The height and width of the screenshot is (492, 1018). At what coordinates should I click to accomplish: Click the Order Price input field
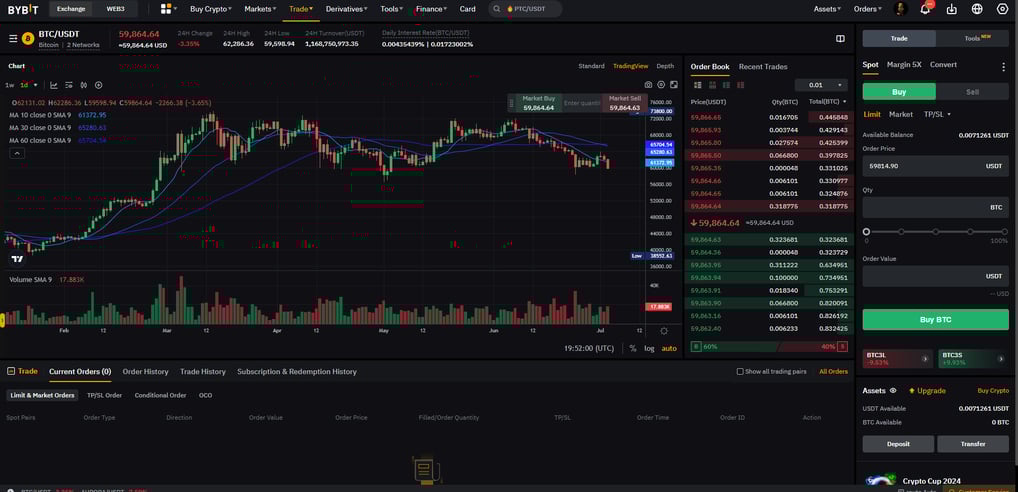(936, 166)
